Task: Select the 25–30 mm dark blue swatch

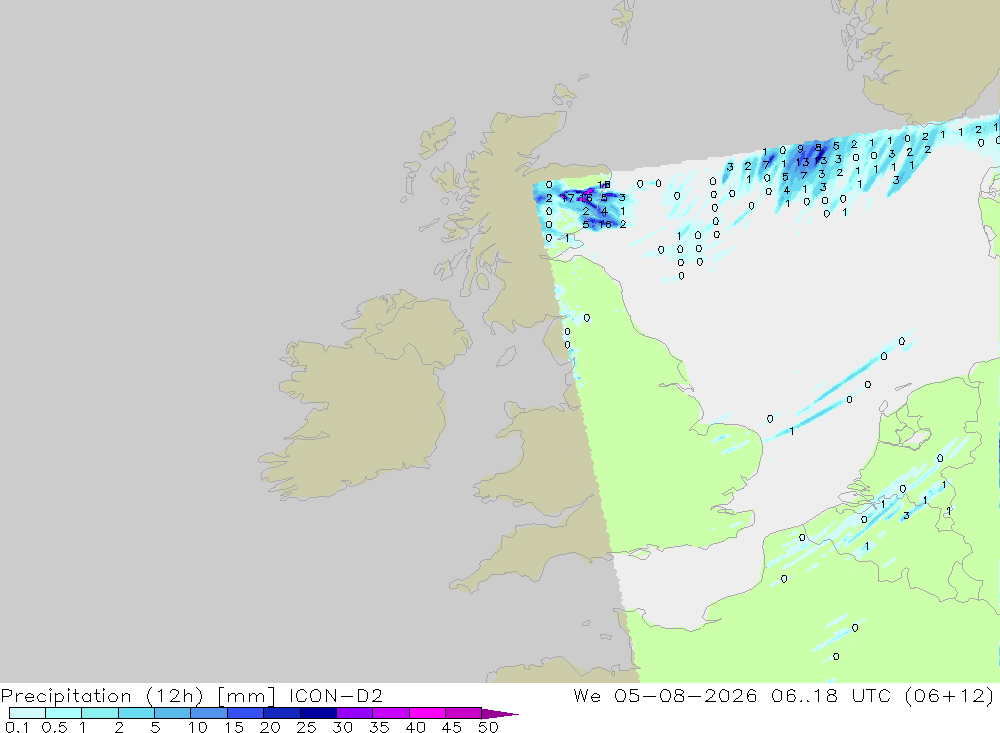Action: (x=318, y=713)
